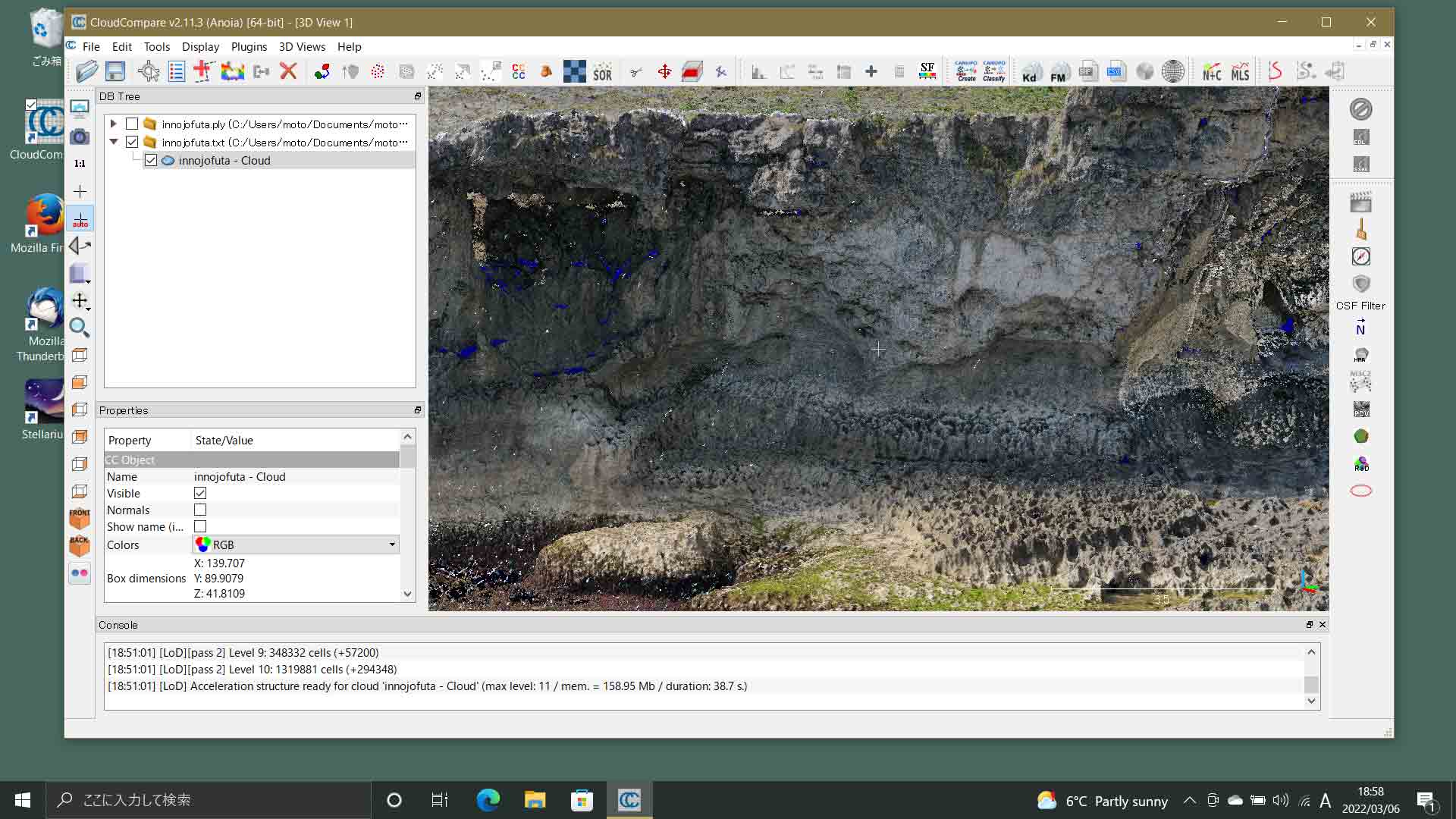The width and height of the screenshot is (1456, 819).
Task: Enable Normals in the Properties panel
Action: point(200,510)
